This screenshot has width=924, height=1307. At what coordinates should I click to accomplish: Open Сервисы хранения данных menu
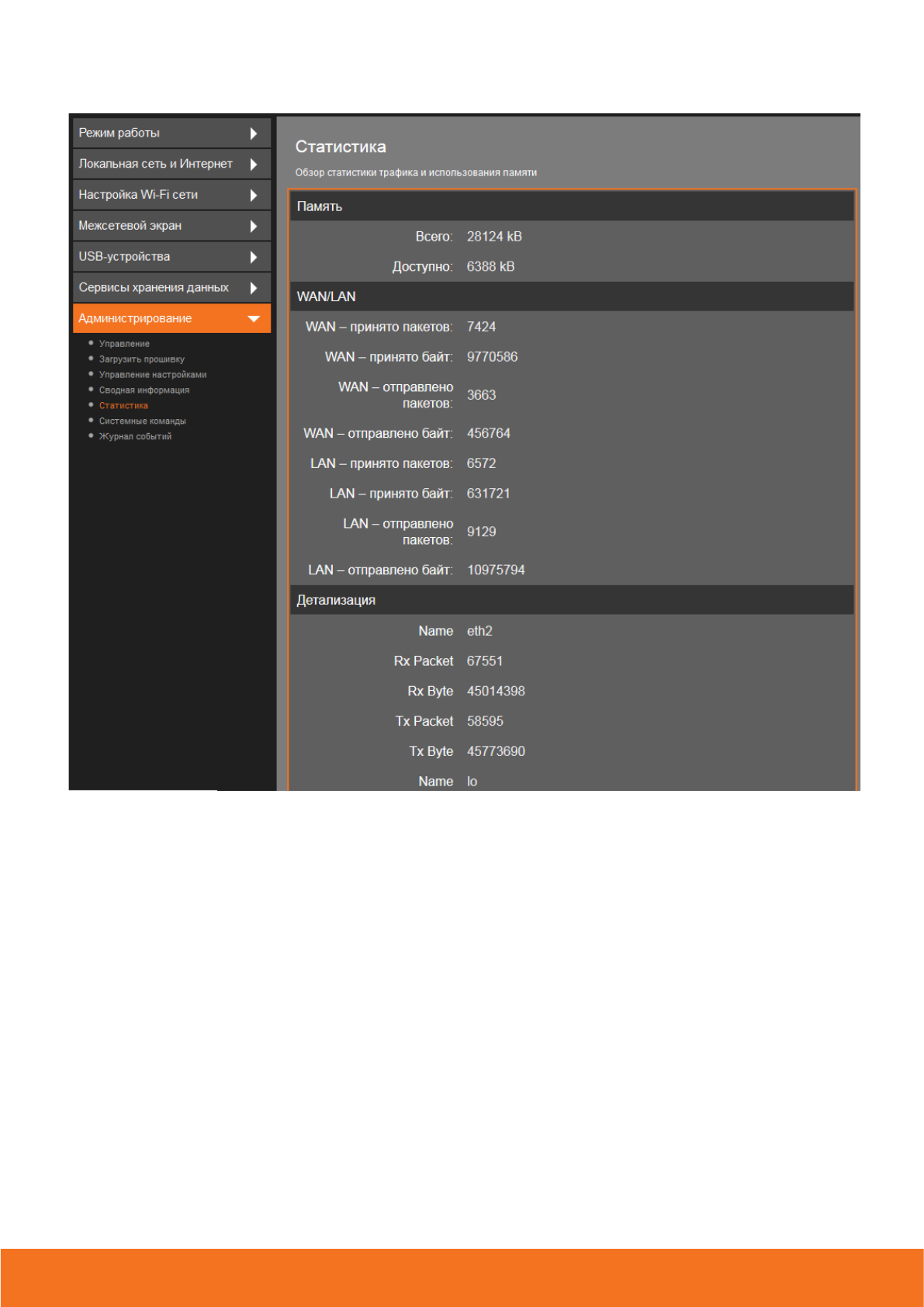(154, 288)
